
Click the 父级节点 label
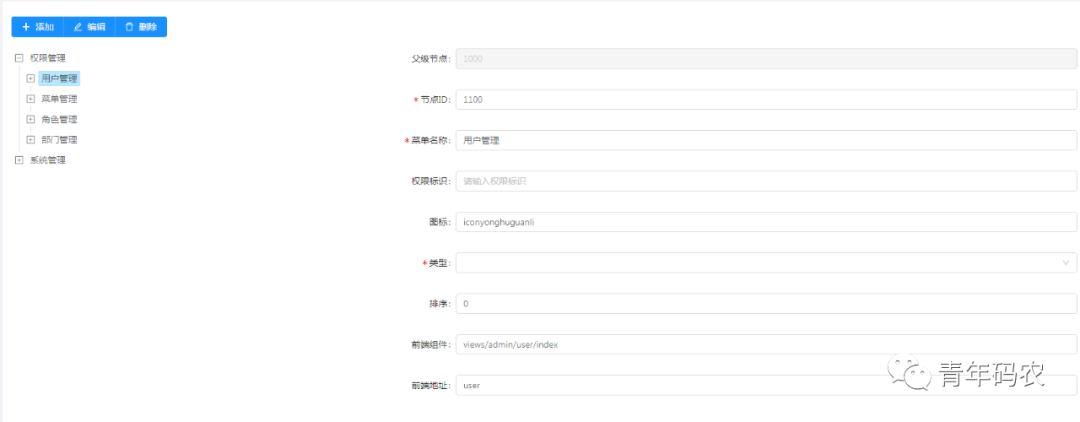[431, 59]
